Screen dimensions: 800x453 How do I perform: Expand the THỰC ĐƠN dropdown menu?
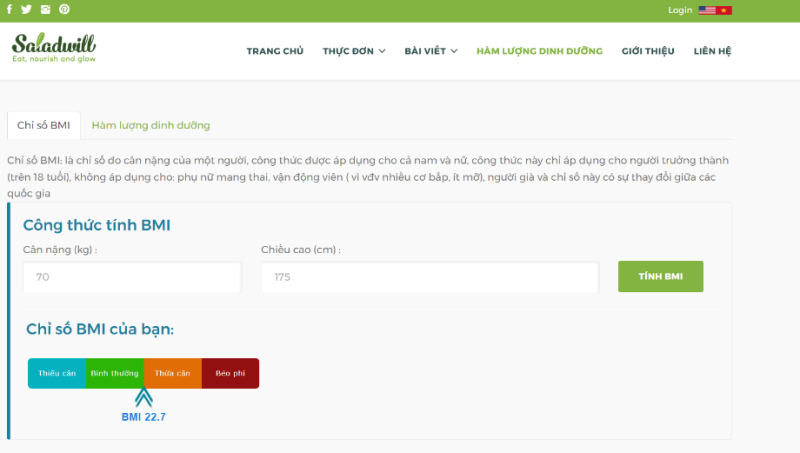[353, 51]
